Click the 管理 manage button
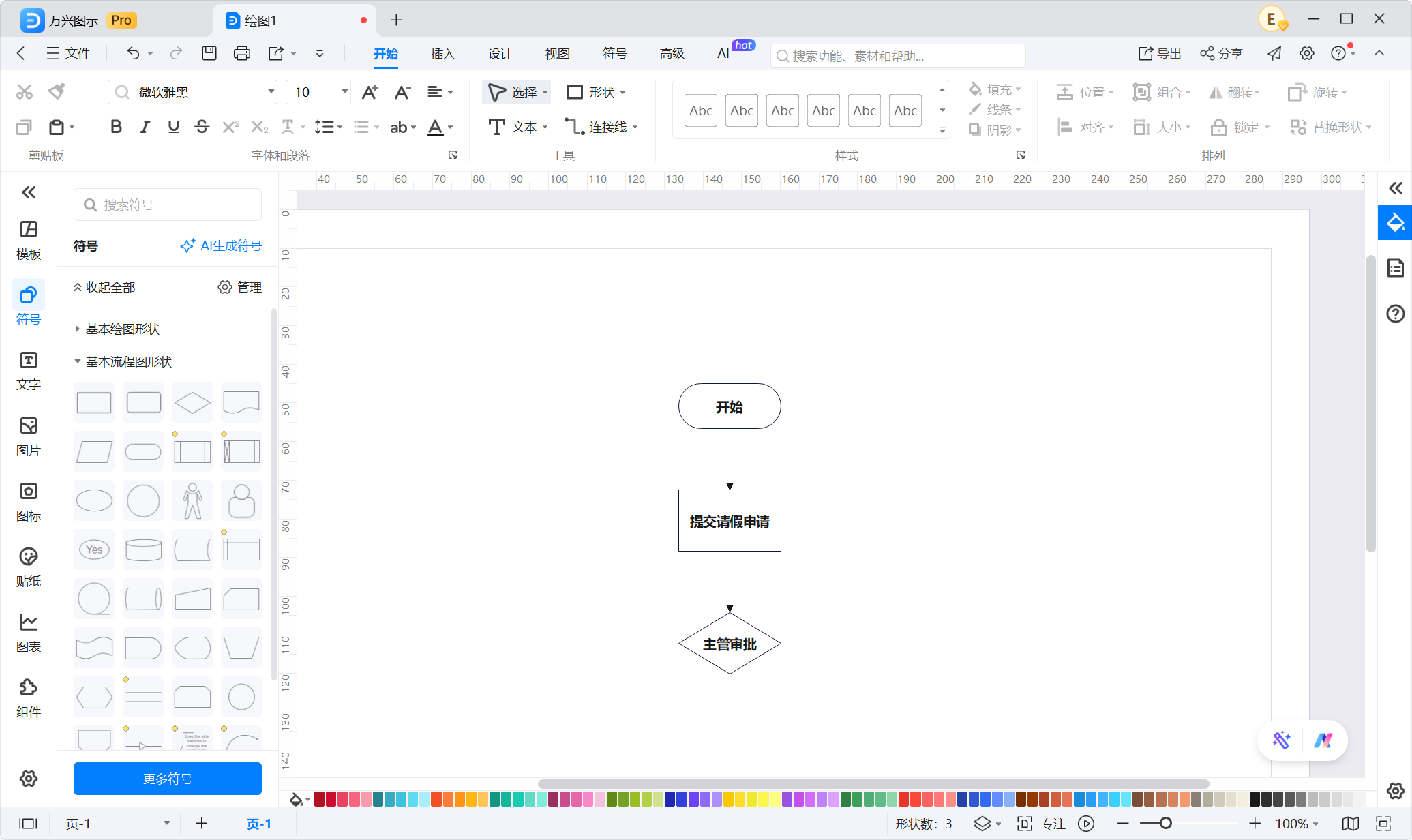This screenshot has width=1412, height=840. tap(240, 287)
